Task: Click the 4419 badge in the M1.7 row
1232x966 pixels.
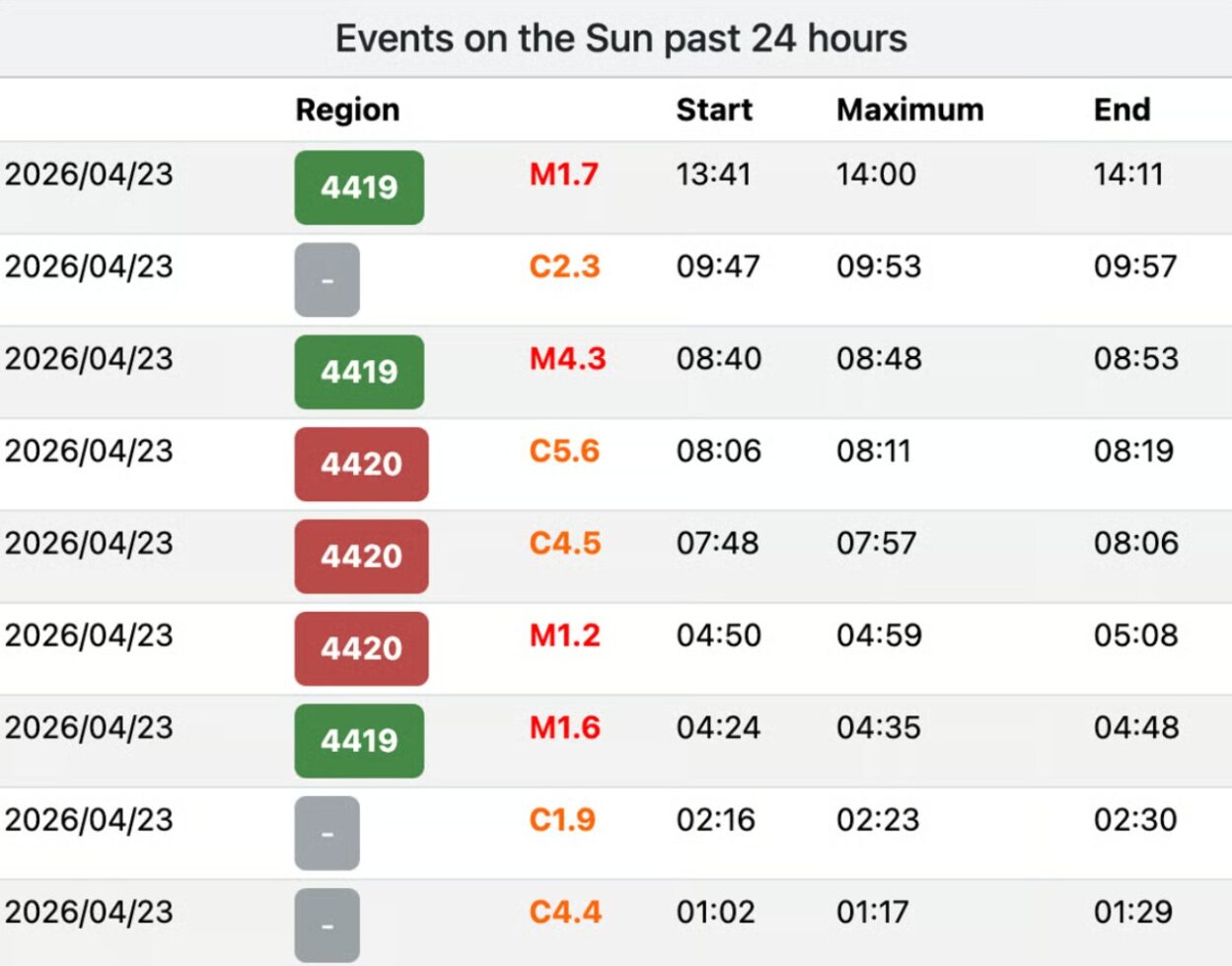Action: (359, 187)
